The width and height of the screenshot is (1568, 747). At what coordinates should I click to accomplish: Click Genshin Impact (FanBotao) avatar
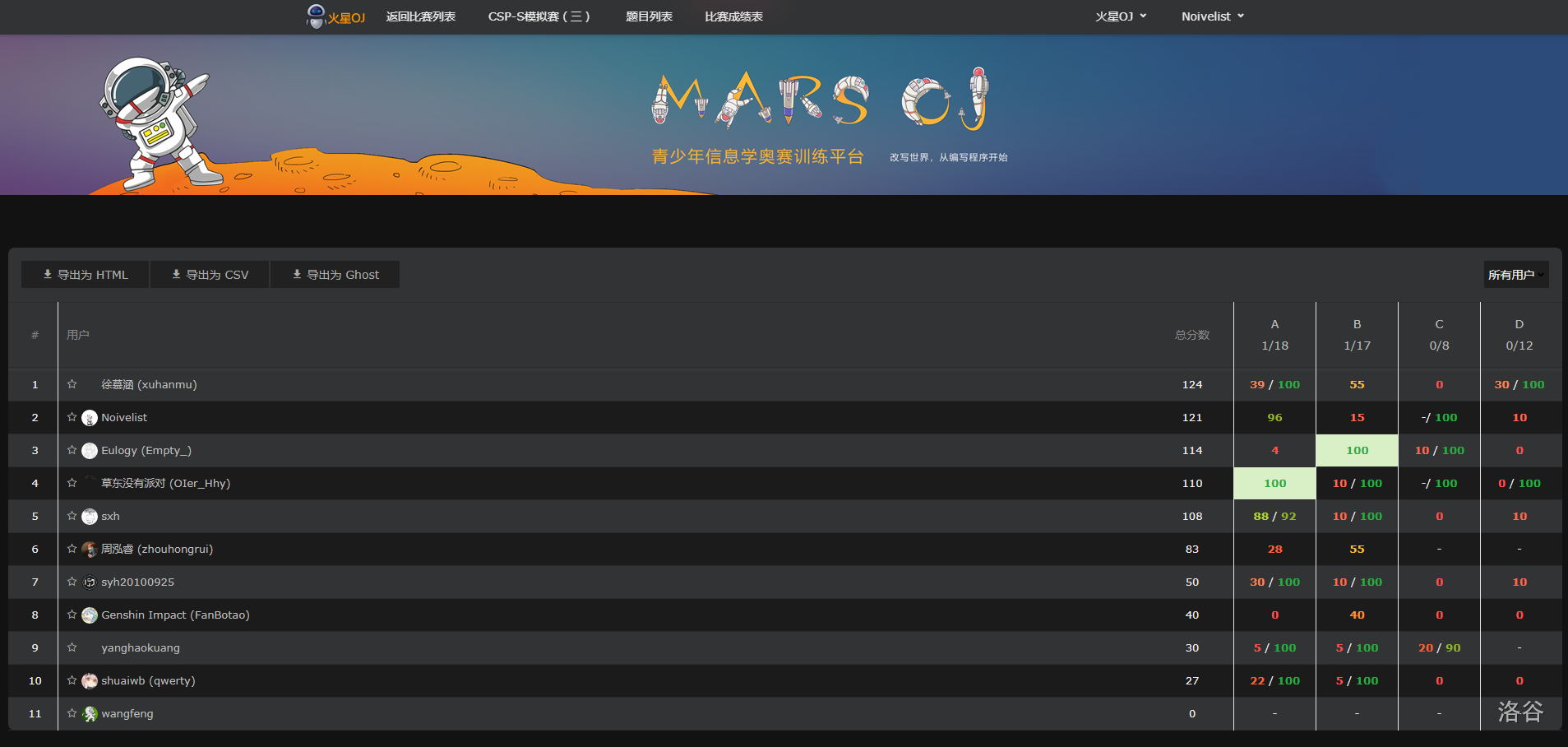pos(90,615)
